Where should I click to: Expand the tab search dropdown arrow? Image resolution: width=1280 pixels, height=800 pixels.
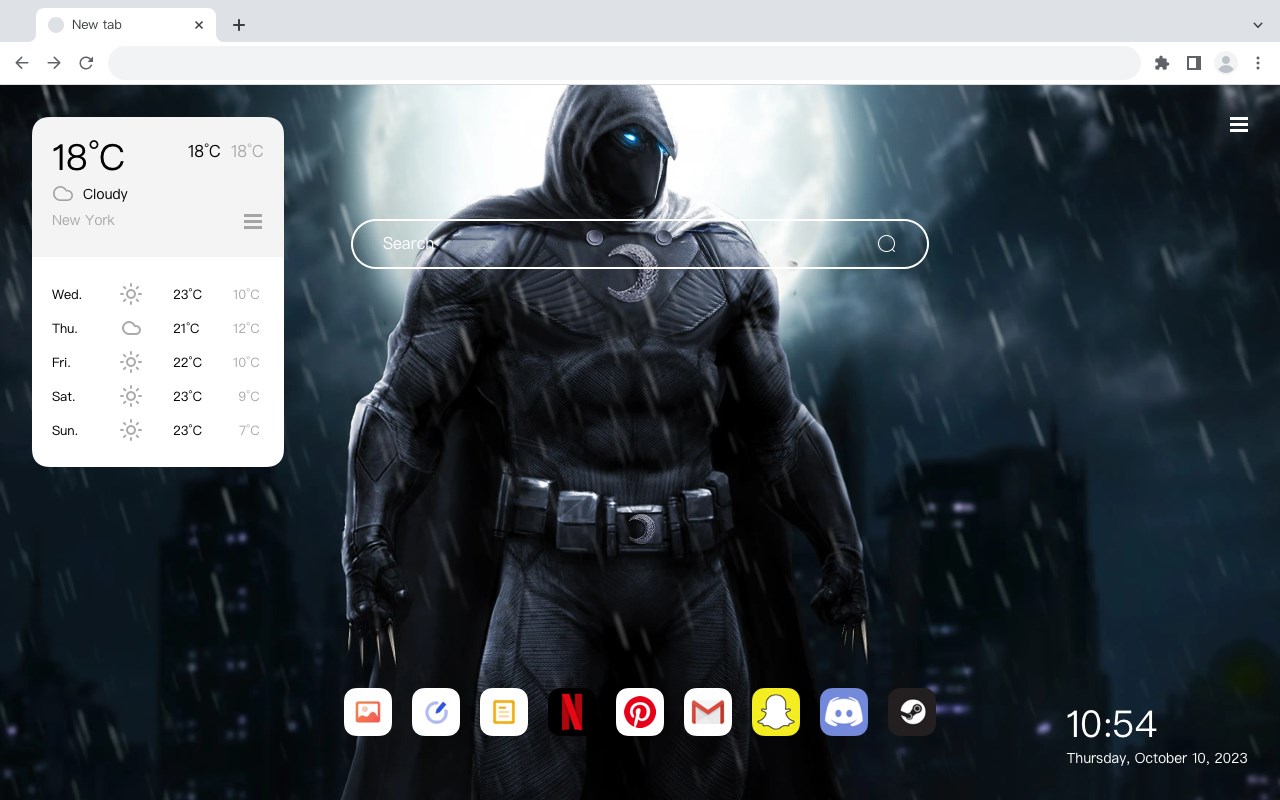(x=1258, y=24)
